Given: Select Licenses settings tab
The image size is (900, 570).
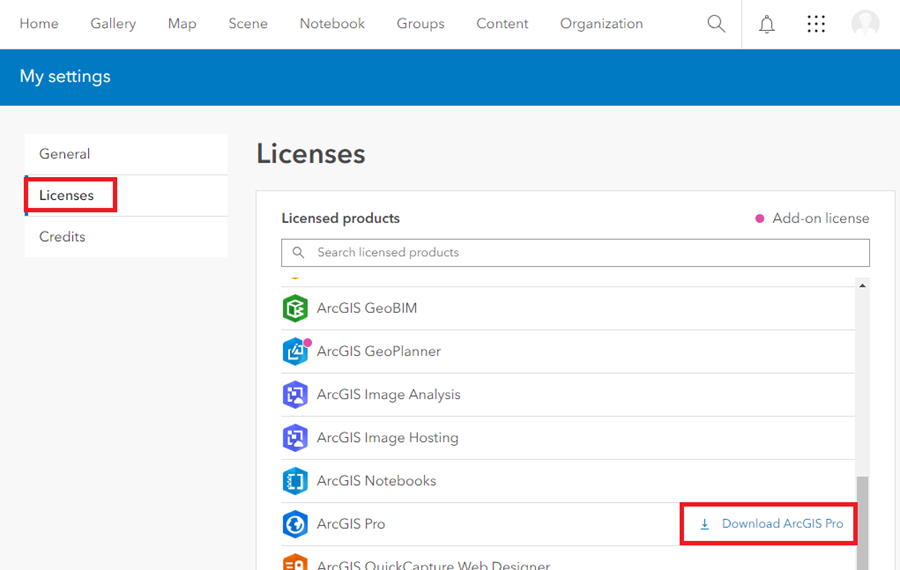Looking at the screenshot, I should [x=126, y=195].
